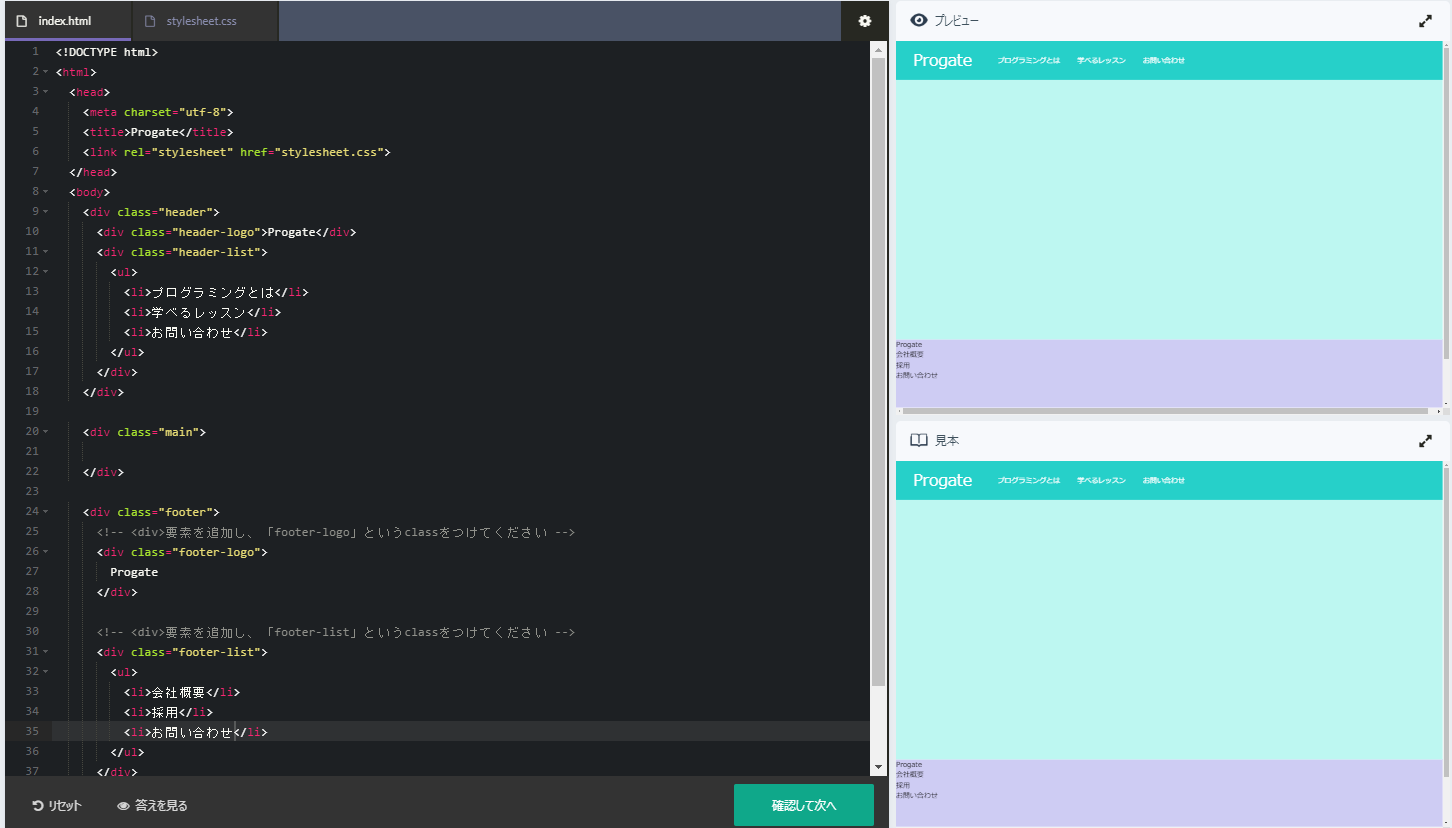This screenshot has height=828, width=1452.
Task: Collapse the header-list div fold at line 11
Action: pos(45,252)
